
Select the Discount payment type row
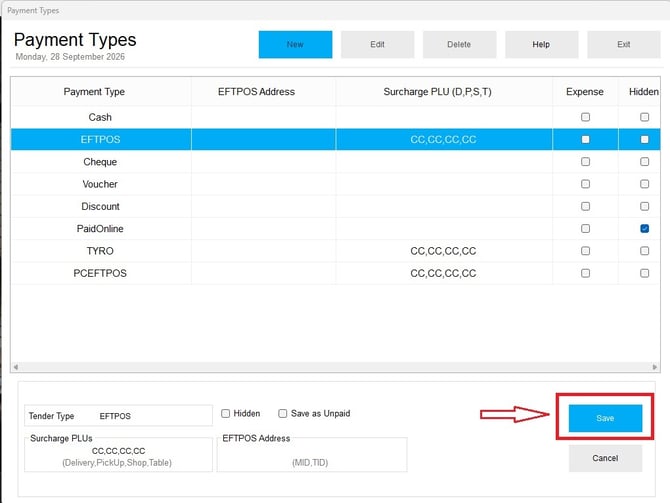[x=335, y=206]
